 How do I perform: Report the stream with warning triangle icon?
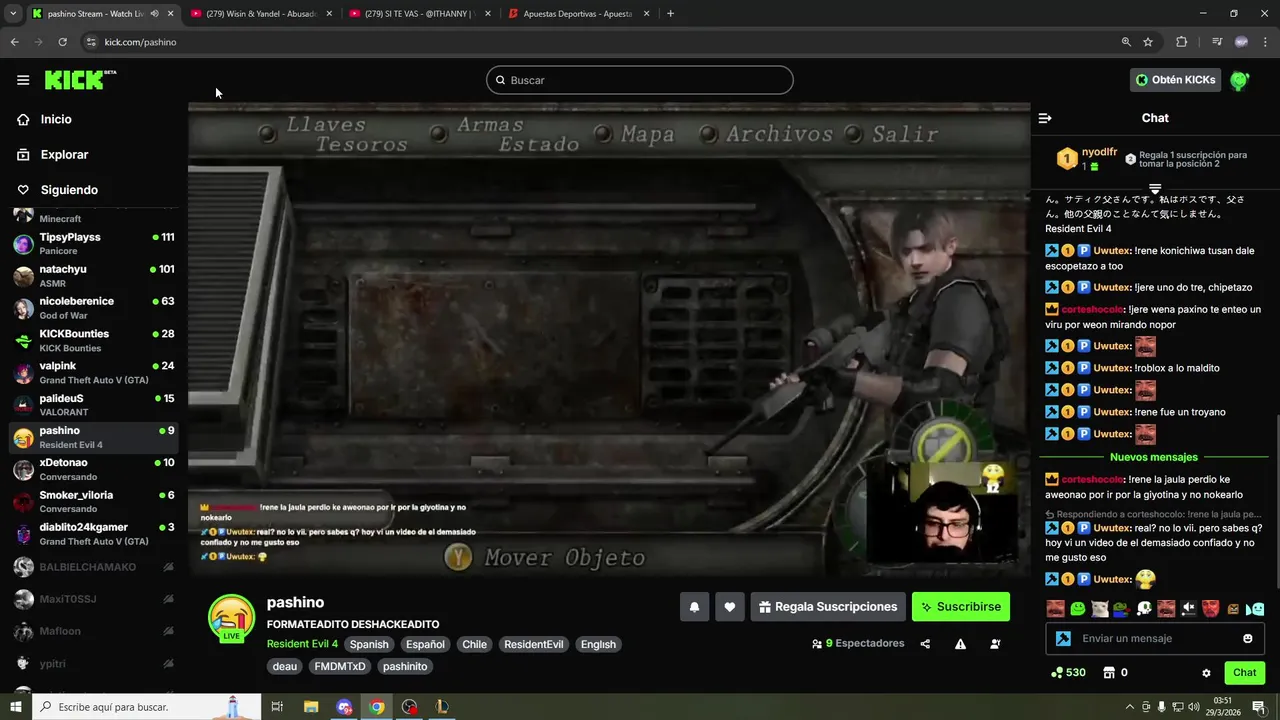[x=960, y=644]
